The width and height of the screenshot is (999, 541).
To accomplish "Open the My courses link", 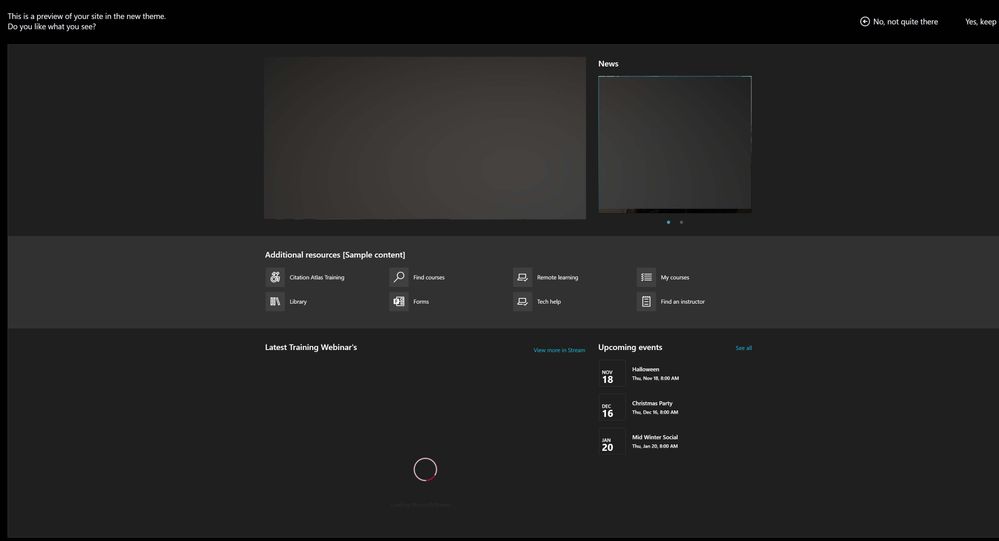I will (x=675, y=278).
